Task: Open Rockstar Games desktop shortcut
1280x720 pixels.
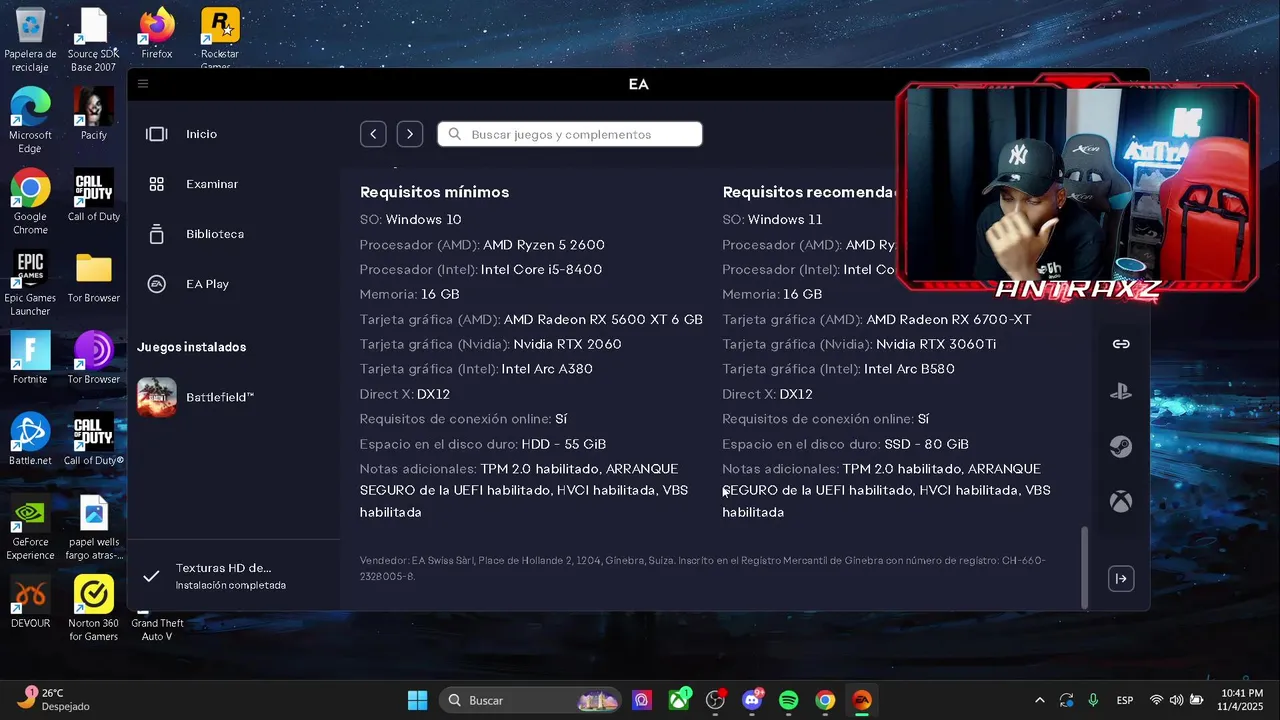Action: pos(220,38)
